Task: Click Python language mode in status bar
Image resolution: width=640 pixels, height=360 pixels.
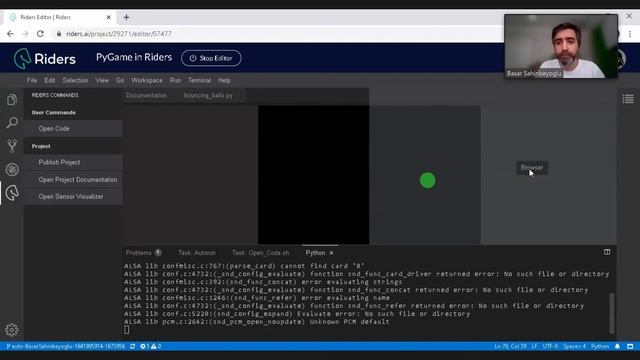Action: [600, 346]
